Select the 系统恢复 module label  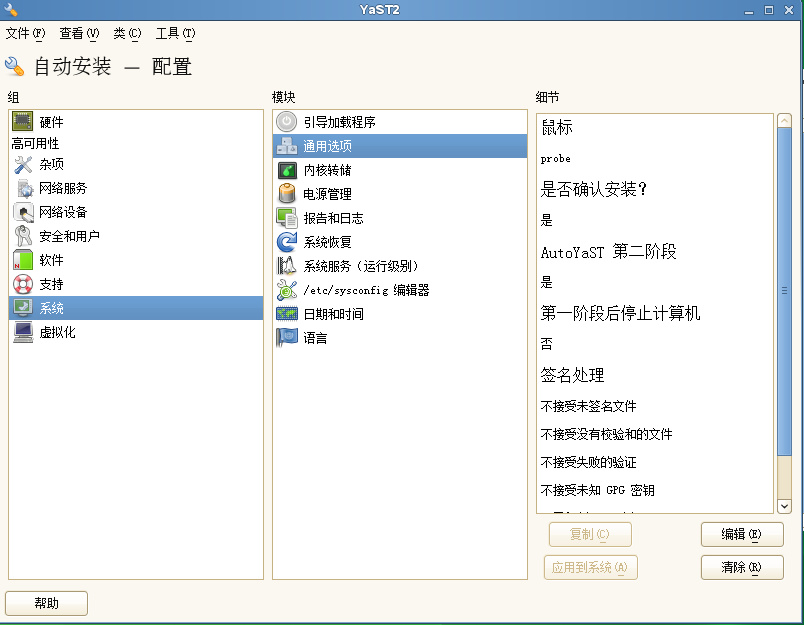[x=327, y=242]
